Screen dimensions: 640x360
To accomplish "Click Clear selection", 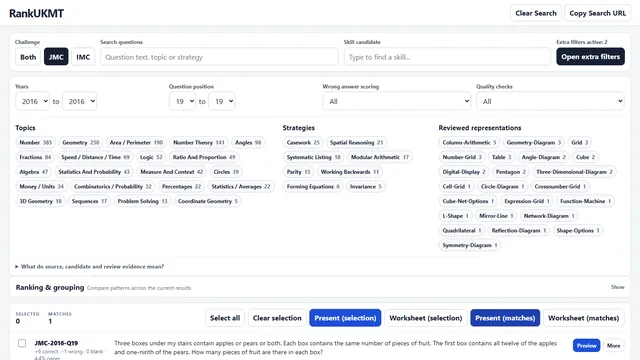I will click(x=277, y=318).
